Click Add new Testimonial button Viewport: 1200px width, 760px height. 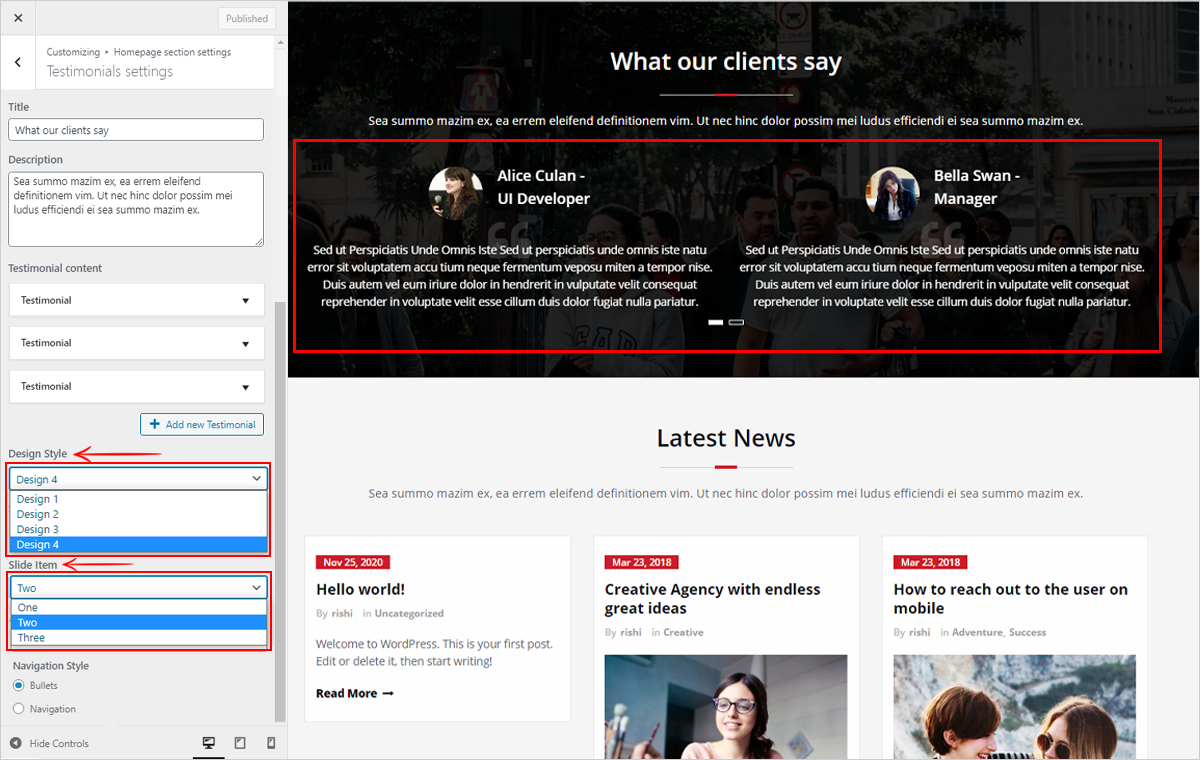pyautogui.click(x=202, y=424)
